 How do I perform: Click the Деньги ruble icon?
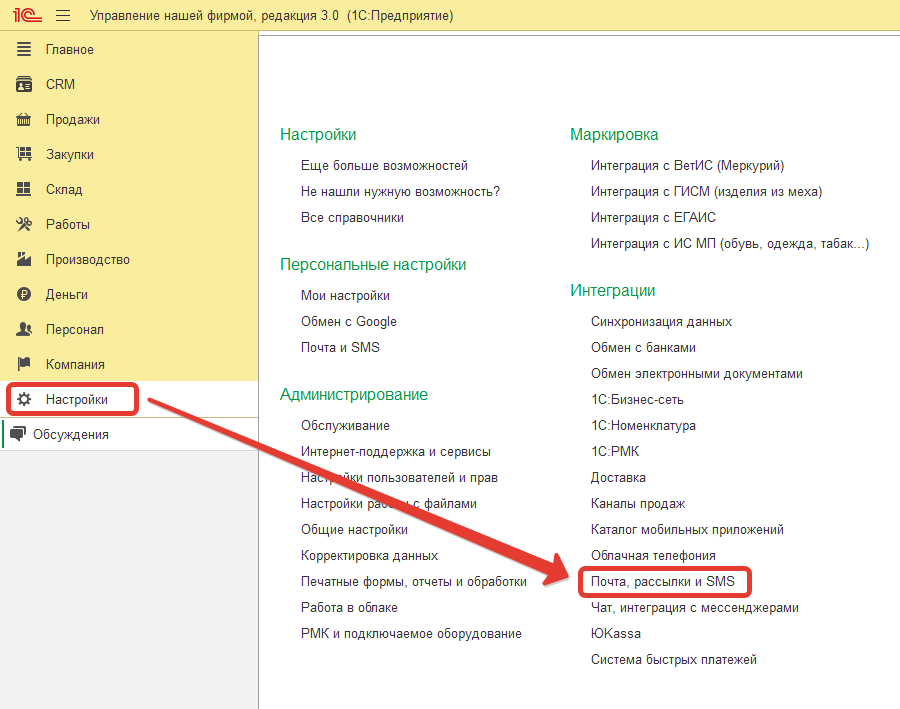pyautogui.click(x=24, y=295)
